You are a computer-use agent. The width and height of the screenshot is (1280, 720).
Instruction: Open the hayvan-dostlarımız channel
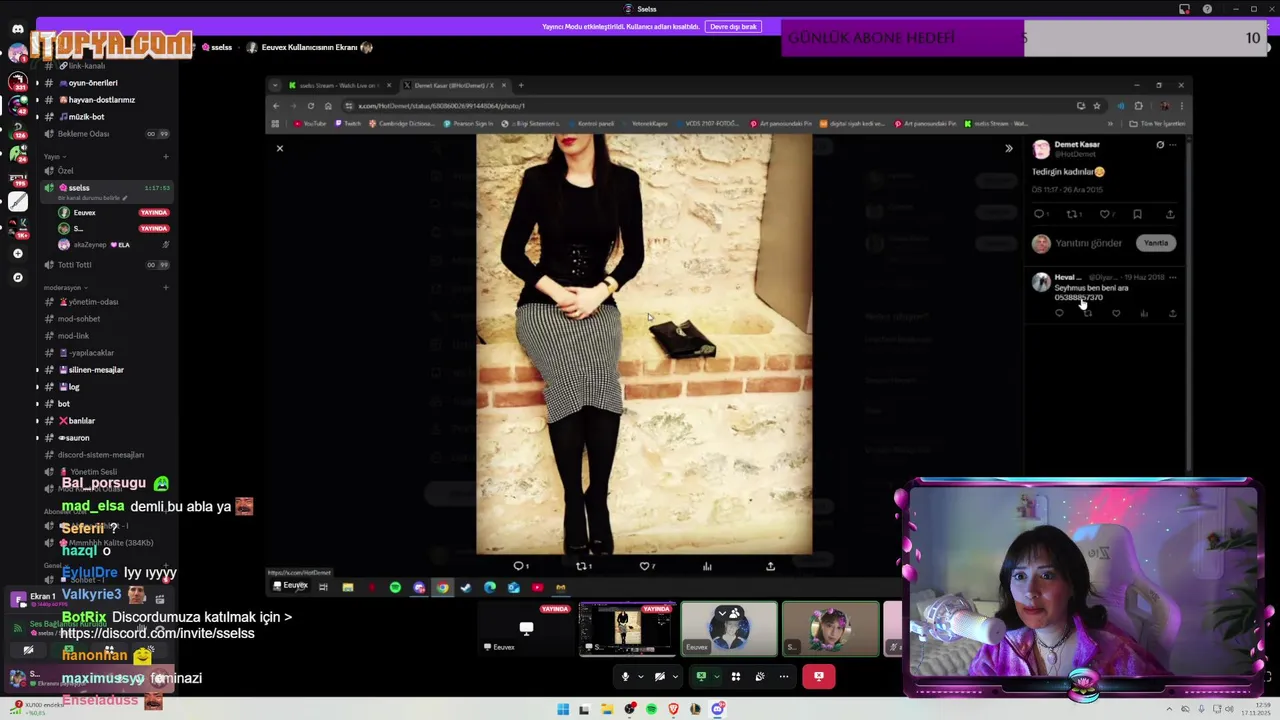102,100
